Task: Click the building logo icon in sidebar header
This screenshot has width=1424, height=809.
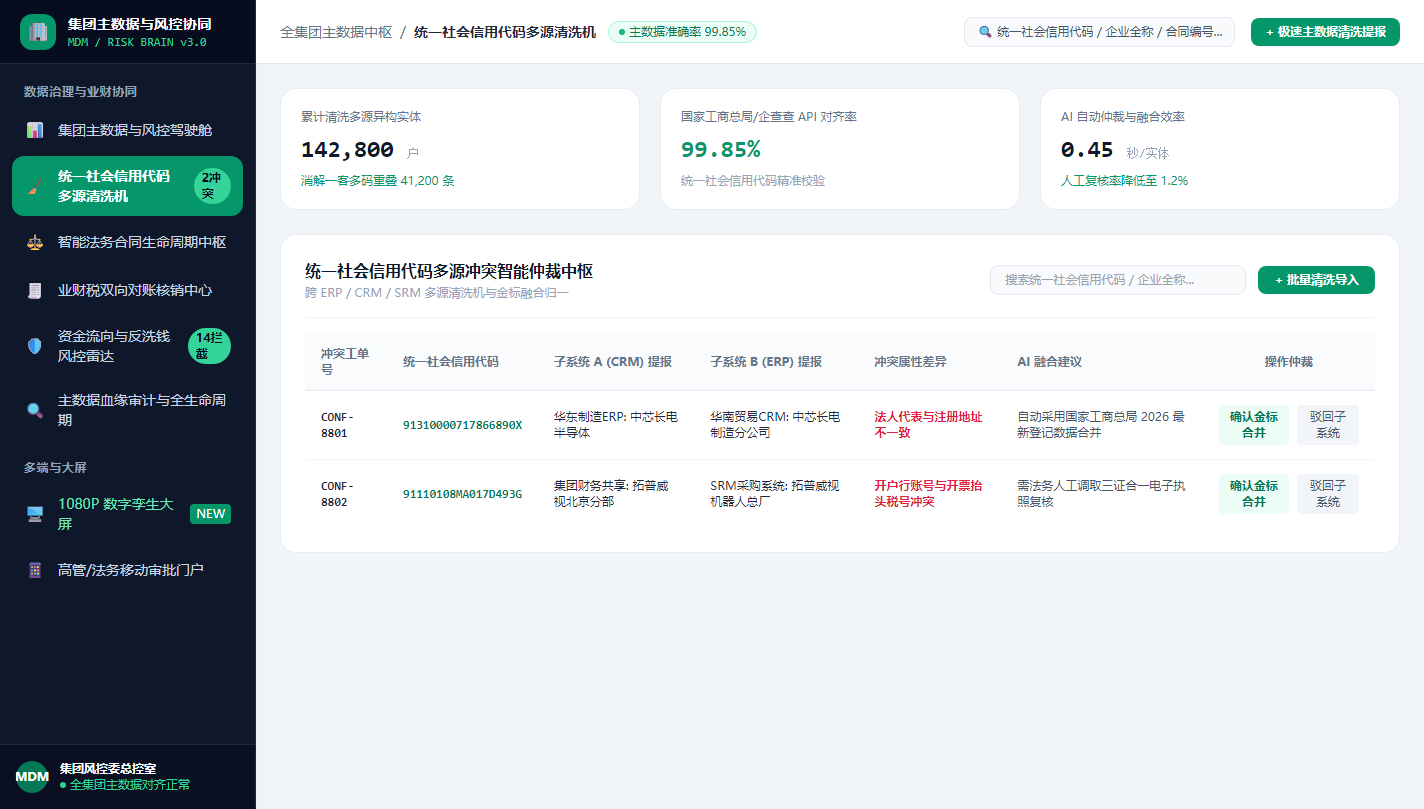Action: pos(38,32)
